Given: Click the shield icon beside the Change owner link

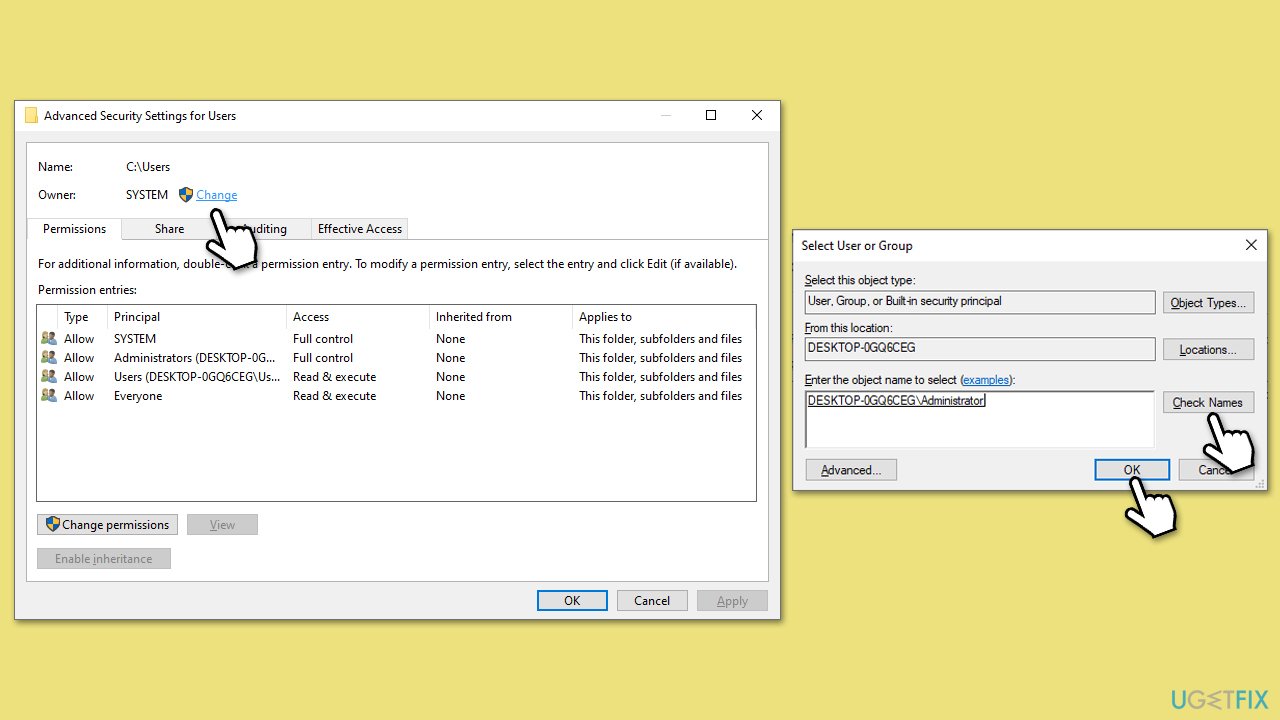Looking at the screenshot, I should click(185, 195).
